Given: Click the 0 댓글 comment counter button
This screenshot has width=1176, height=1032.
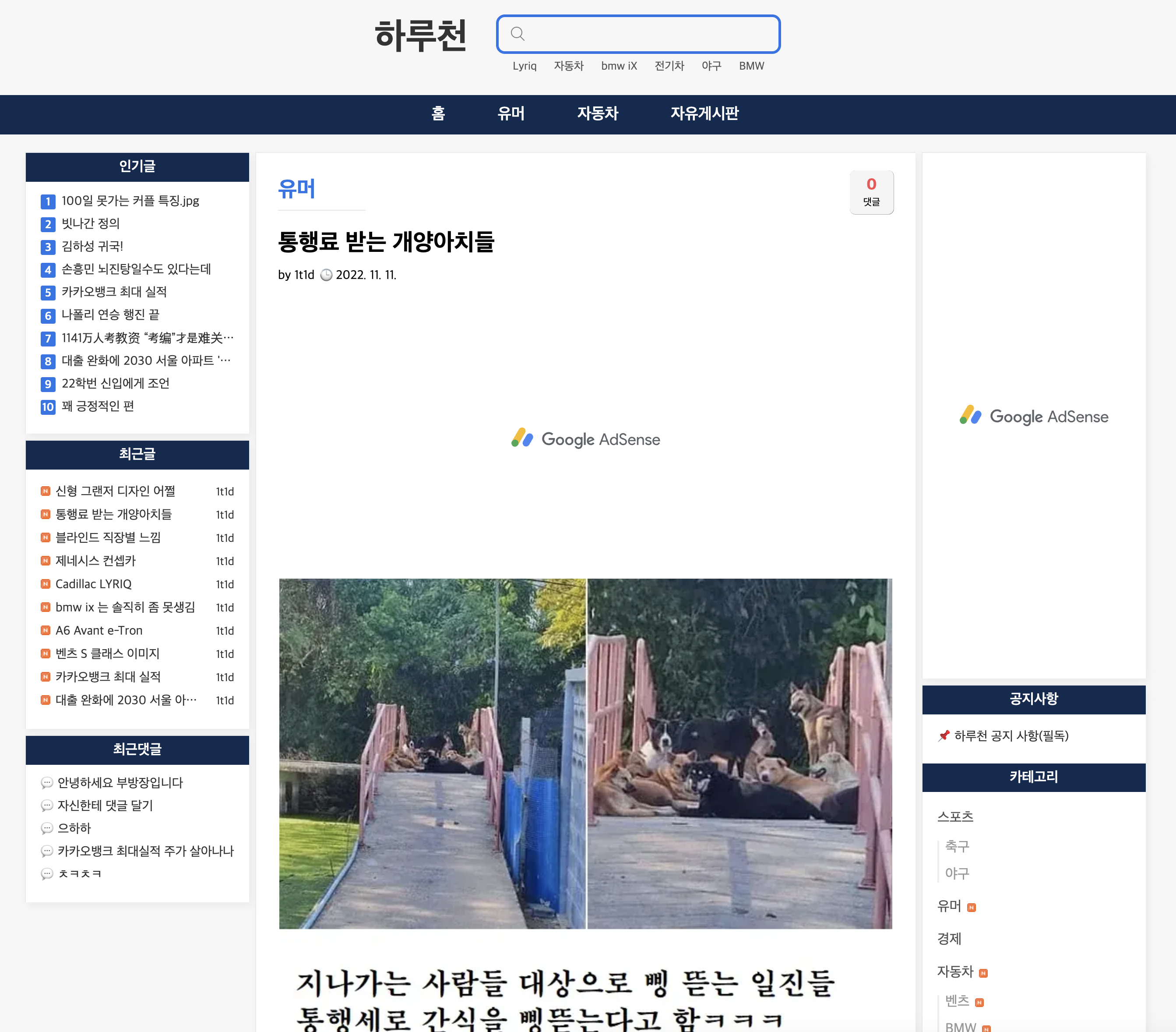Looking at the screenshot, I should point(871,192).
